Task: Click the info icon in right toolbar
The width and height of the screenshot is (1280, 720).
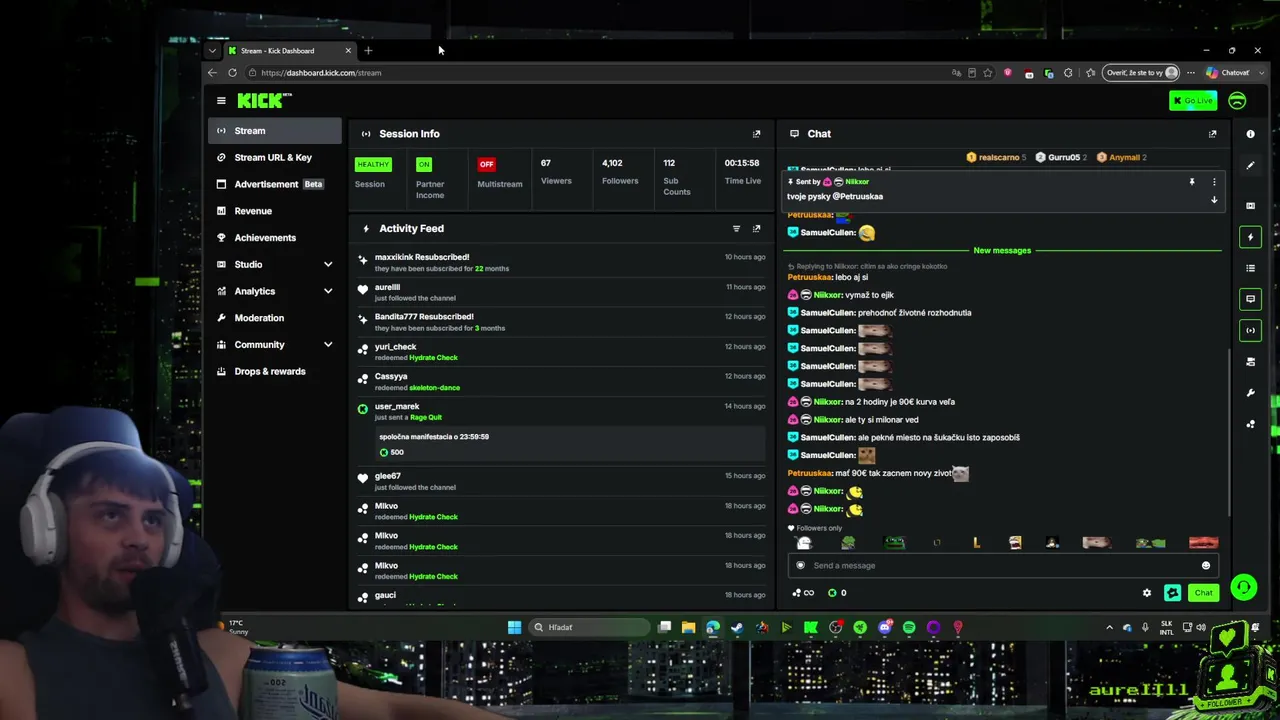Action: tap(1250, 134)
